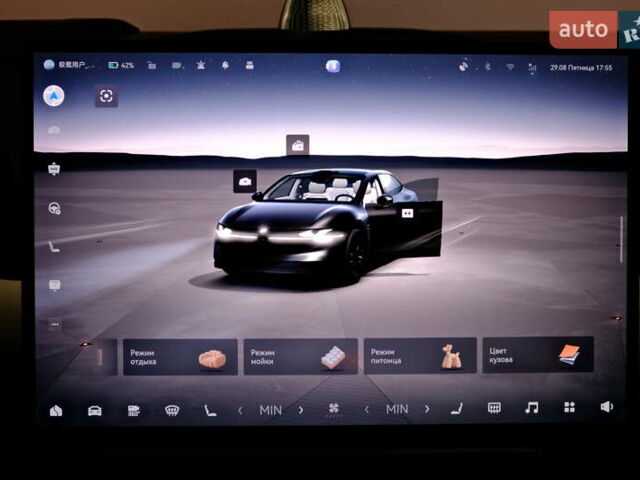The image size is (640, 480).
Task: Open Bluetooth settings icon
Action: pyautogui.click(x=487, y=67)
